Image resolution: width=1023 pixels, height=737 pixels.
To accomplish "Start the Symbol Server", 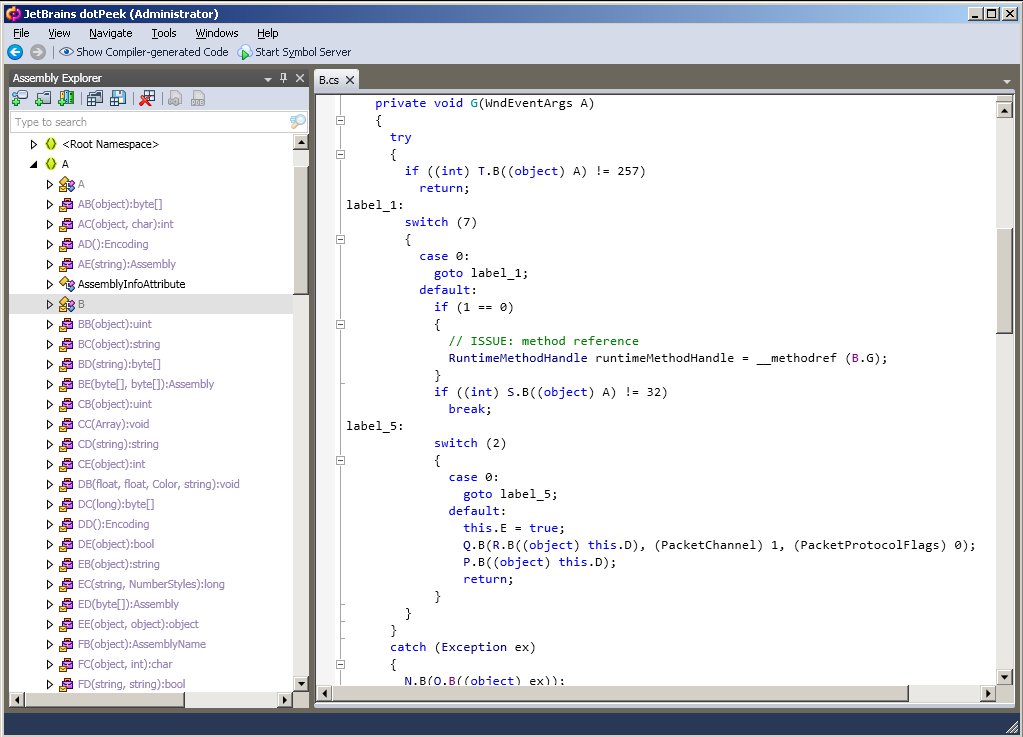I will (x=294, y=52).
